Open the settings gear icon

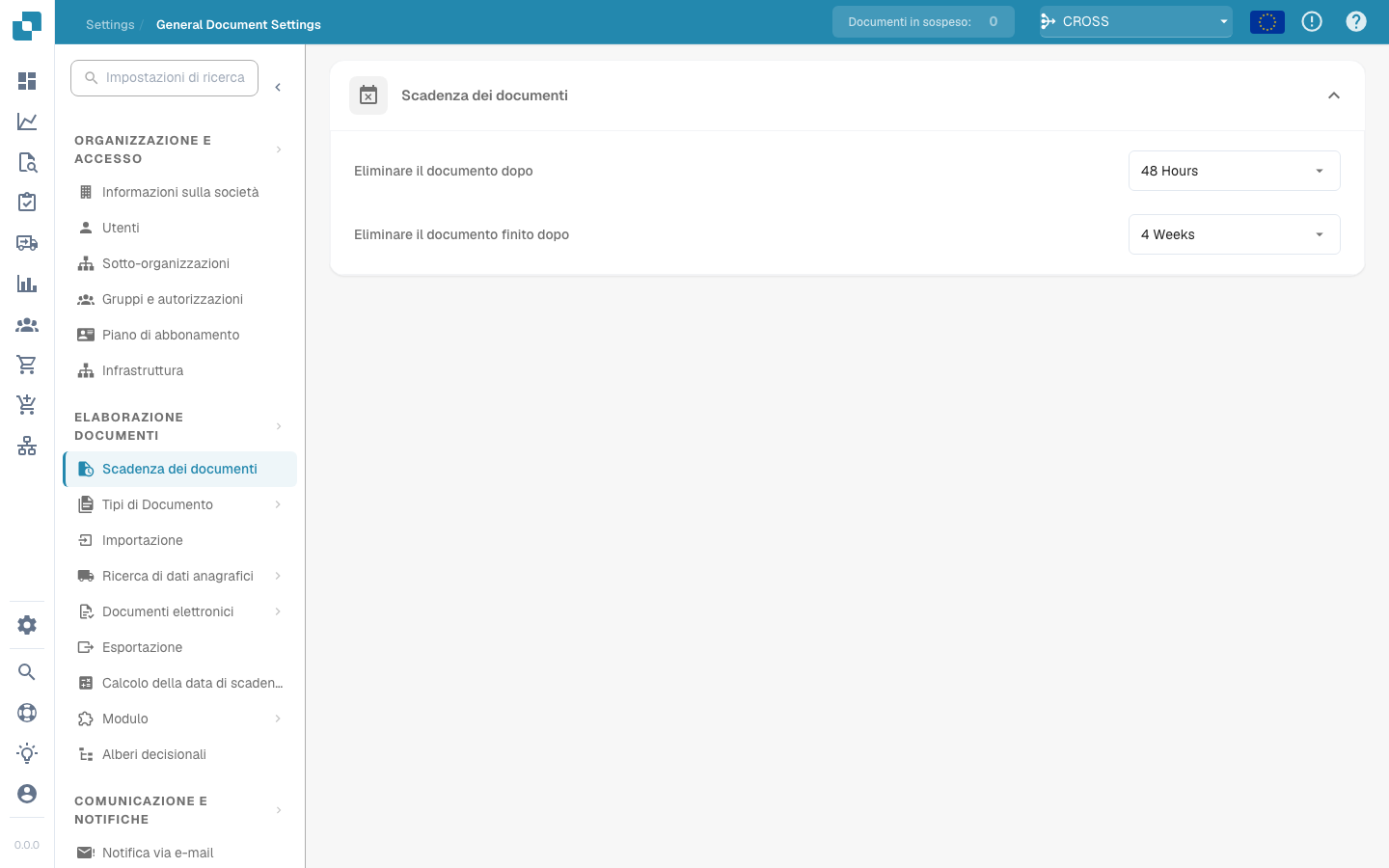(27, 625)
